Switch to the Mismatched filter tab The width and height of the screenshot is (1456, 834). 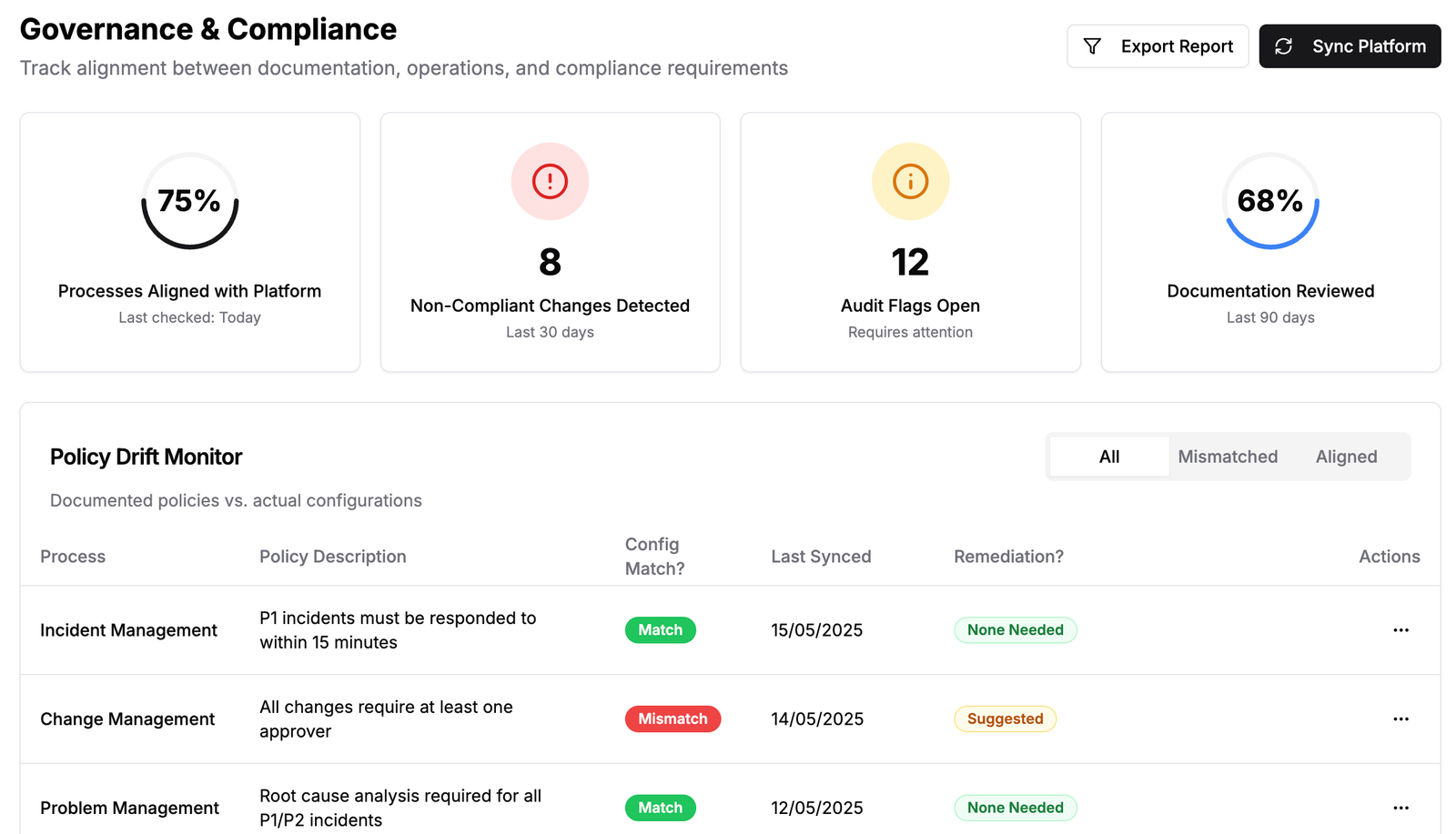tap(1228, 456)
